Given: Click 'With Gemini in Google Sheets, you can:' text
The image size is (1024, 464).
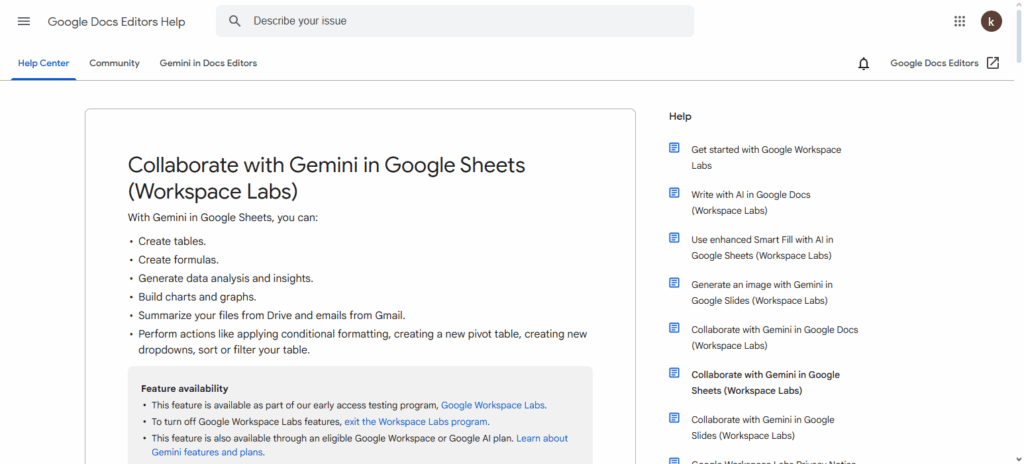Looking at the screenshot, I should pyautogui.click(x=223, y=217).
